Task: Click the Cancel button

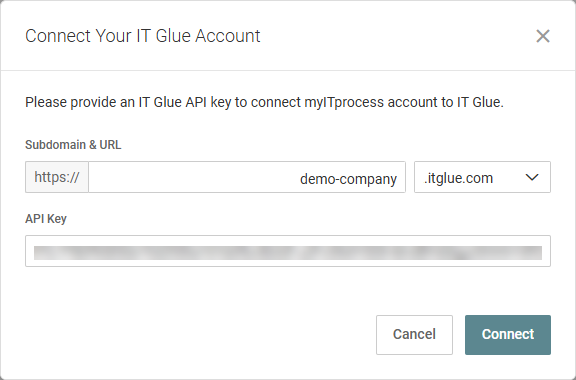Action: [414, 335]
